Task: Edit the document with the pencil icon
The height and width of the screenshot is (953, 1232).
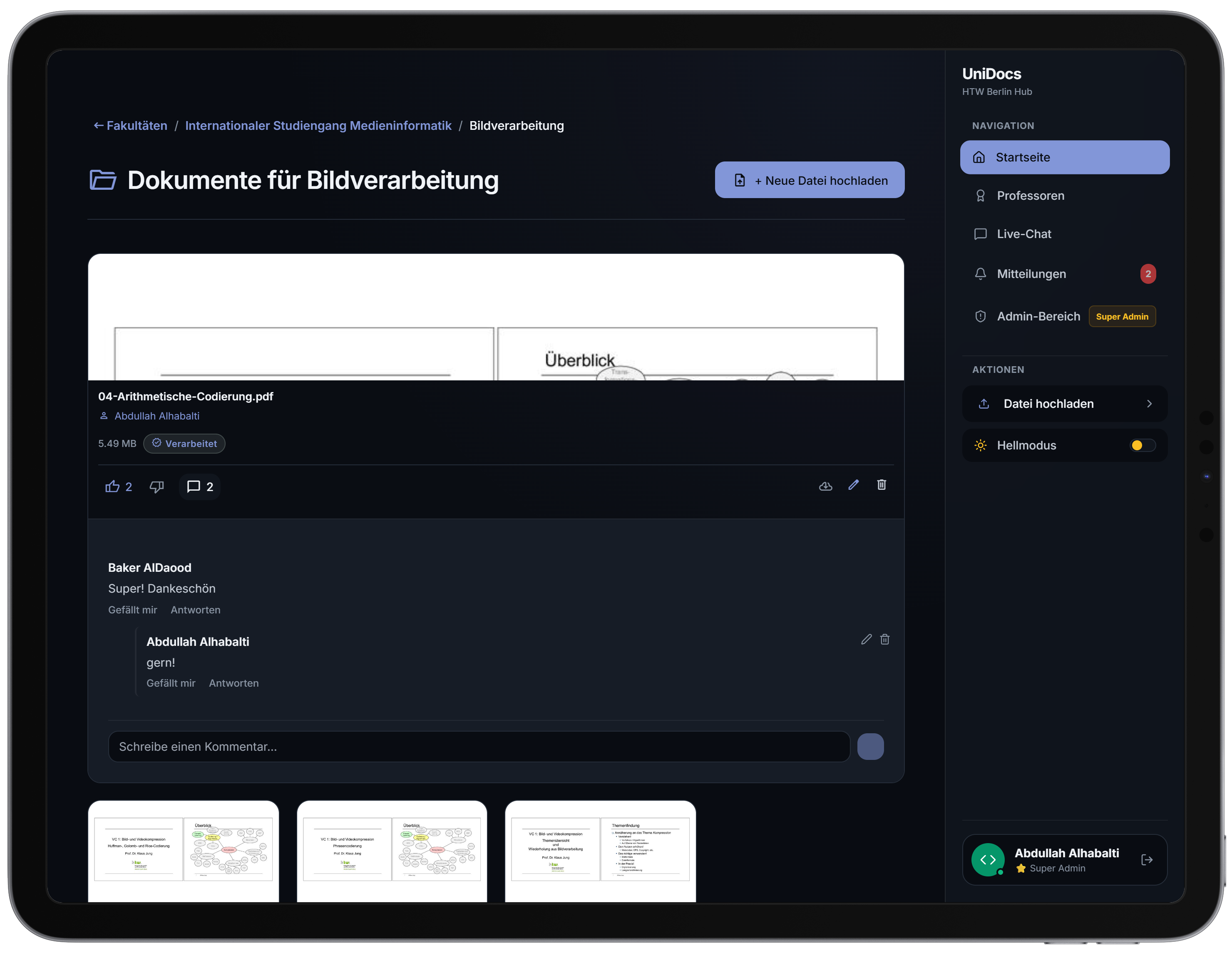Action: [x=854, y=485]
